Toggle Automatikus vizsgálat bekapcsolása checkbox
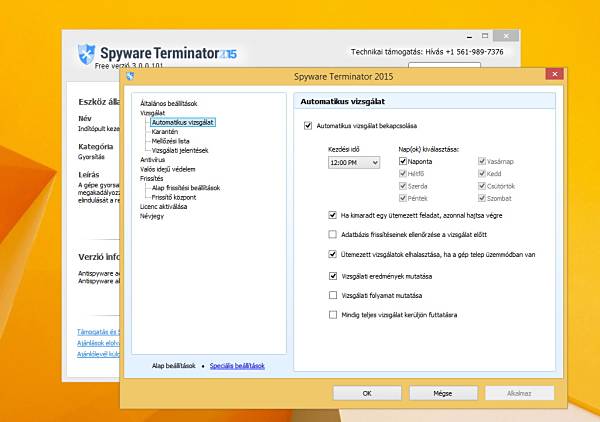This screenshot has width=600, height=422. [x=308, y=125]
